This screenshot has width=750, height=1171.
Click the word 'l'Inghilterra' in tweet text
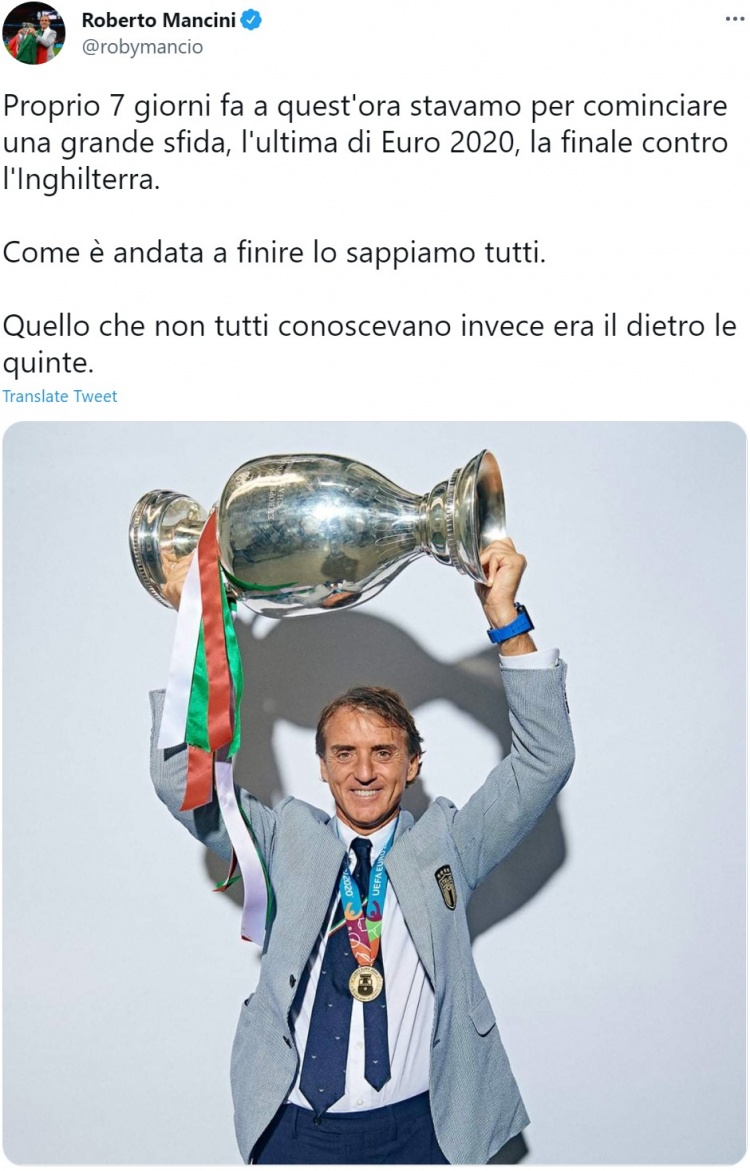[x=81, y=181]
